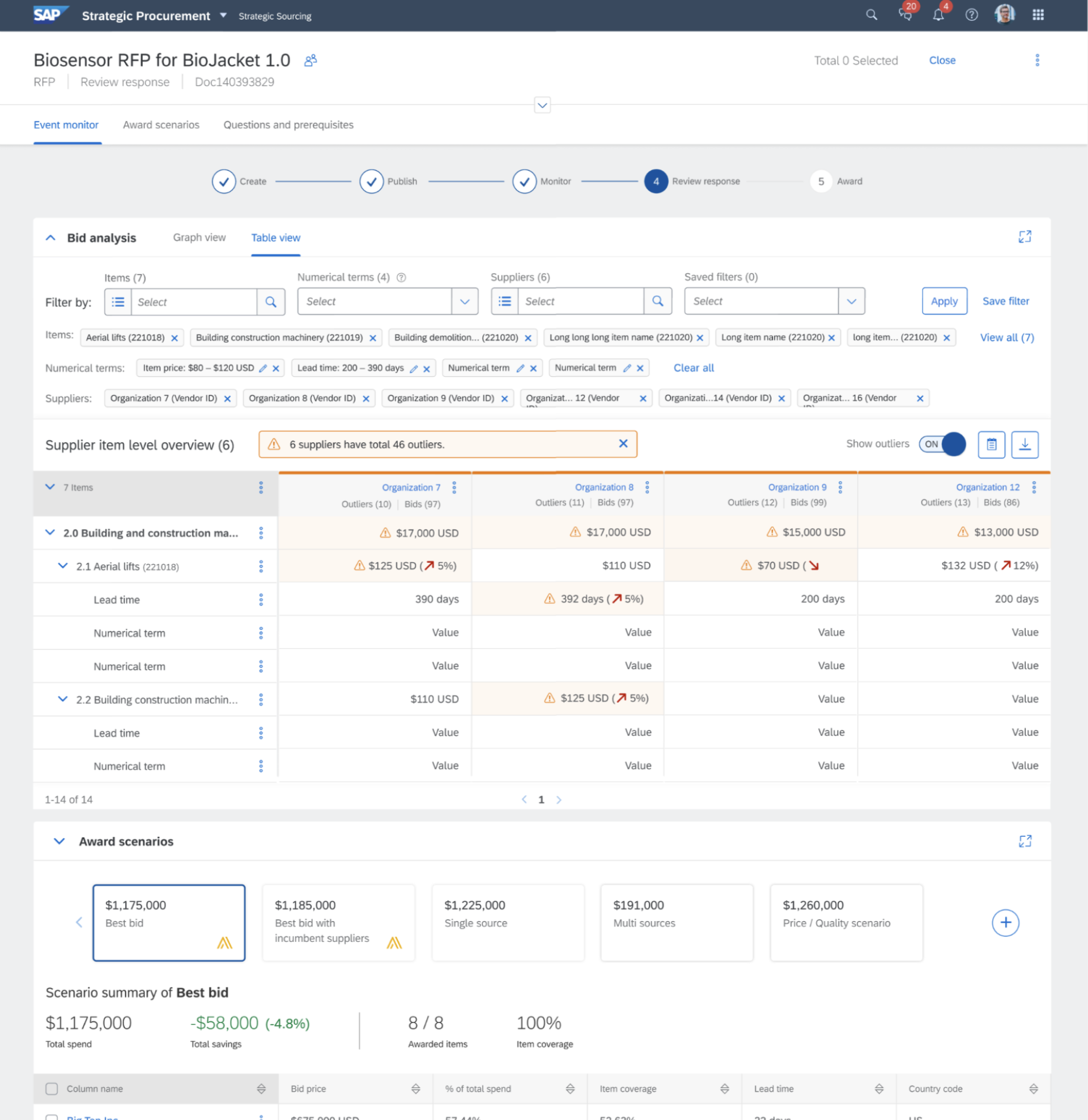Click the search icon in Suppliers filter
The image size is (1088, 1120).
[x=657, y=301]
